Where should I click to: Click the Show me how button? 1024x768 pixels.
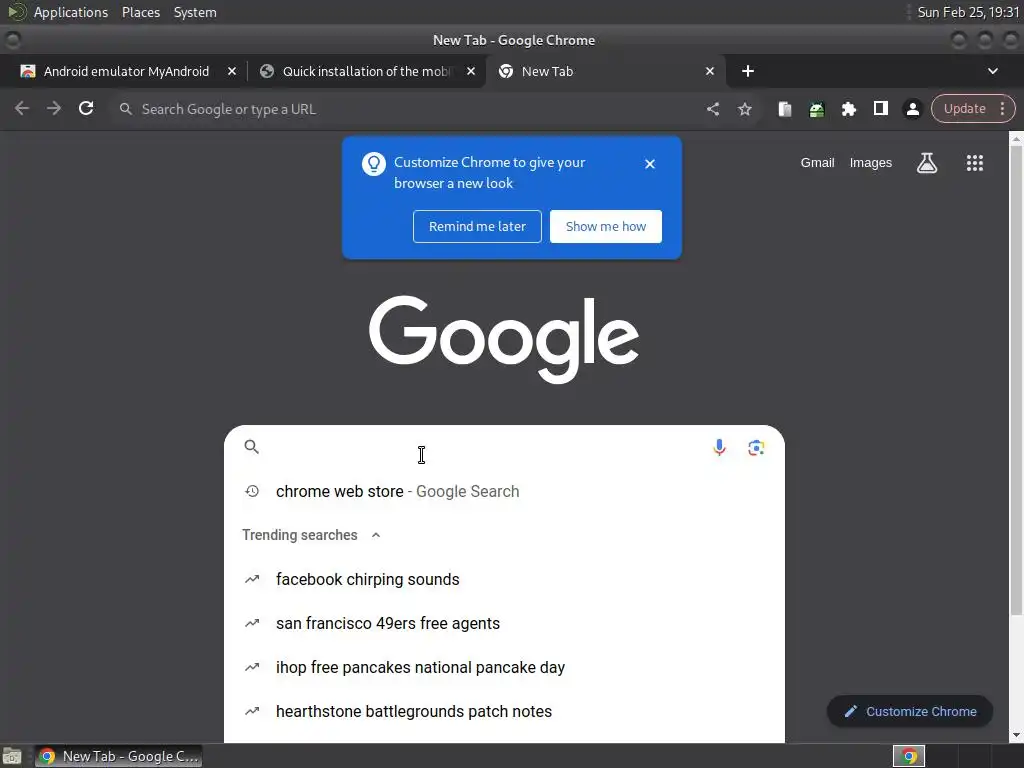point(605,227)
